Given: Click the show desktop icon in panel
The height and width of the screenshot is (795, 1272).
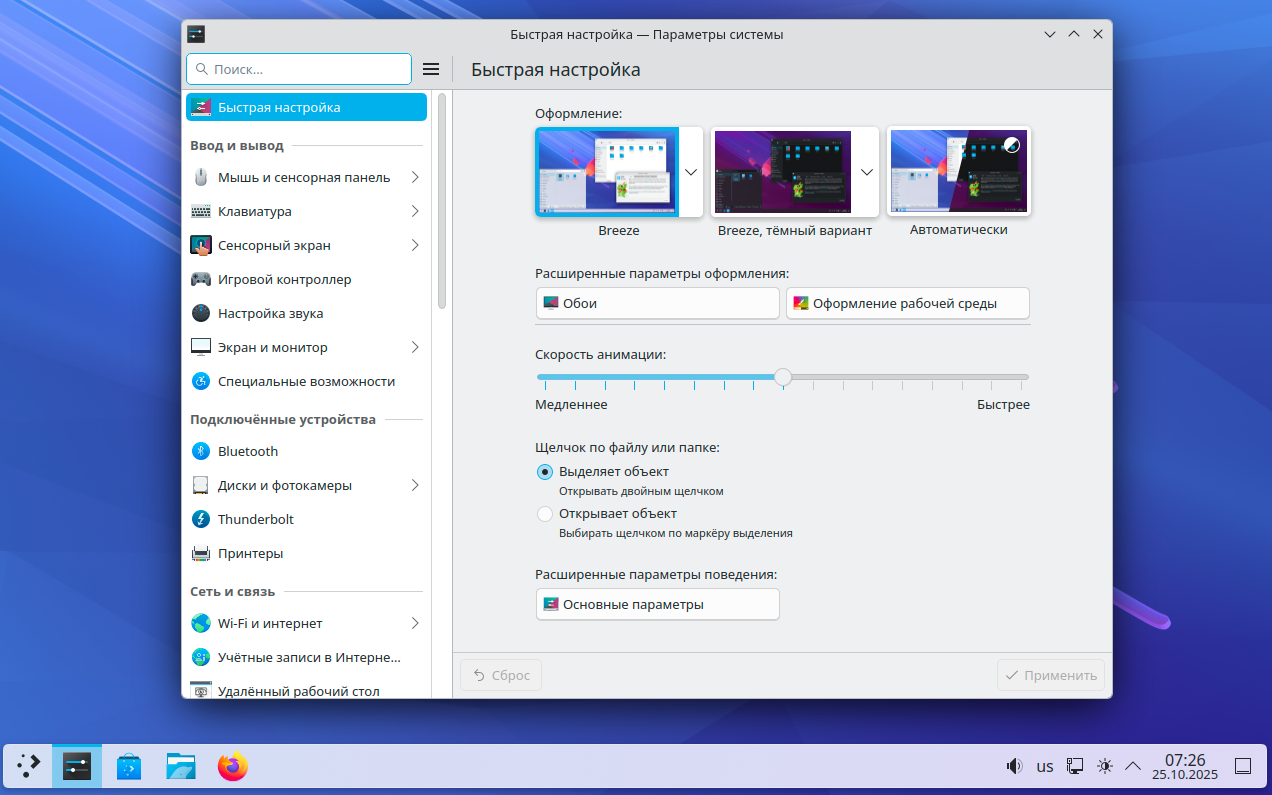Looking at the screenshot, I should [x=1243, y=766].
